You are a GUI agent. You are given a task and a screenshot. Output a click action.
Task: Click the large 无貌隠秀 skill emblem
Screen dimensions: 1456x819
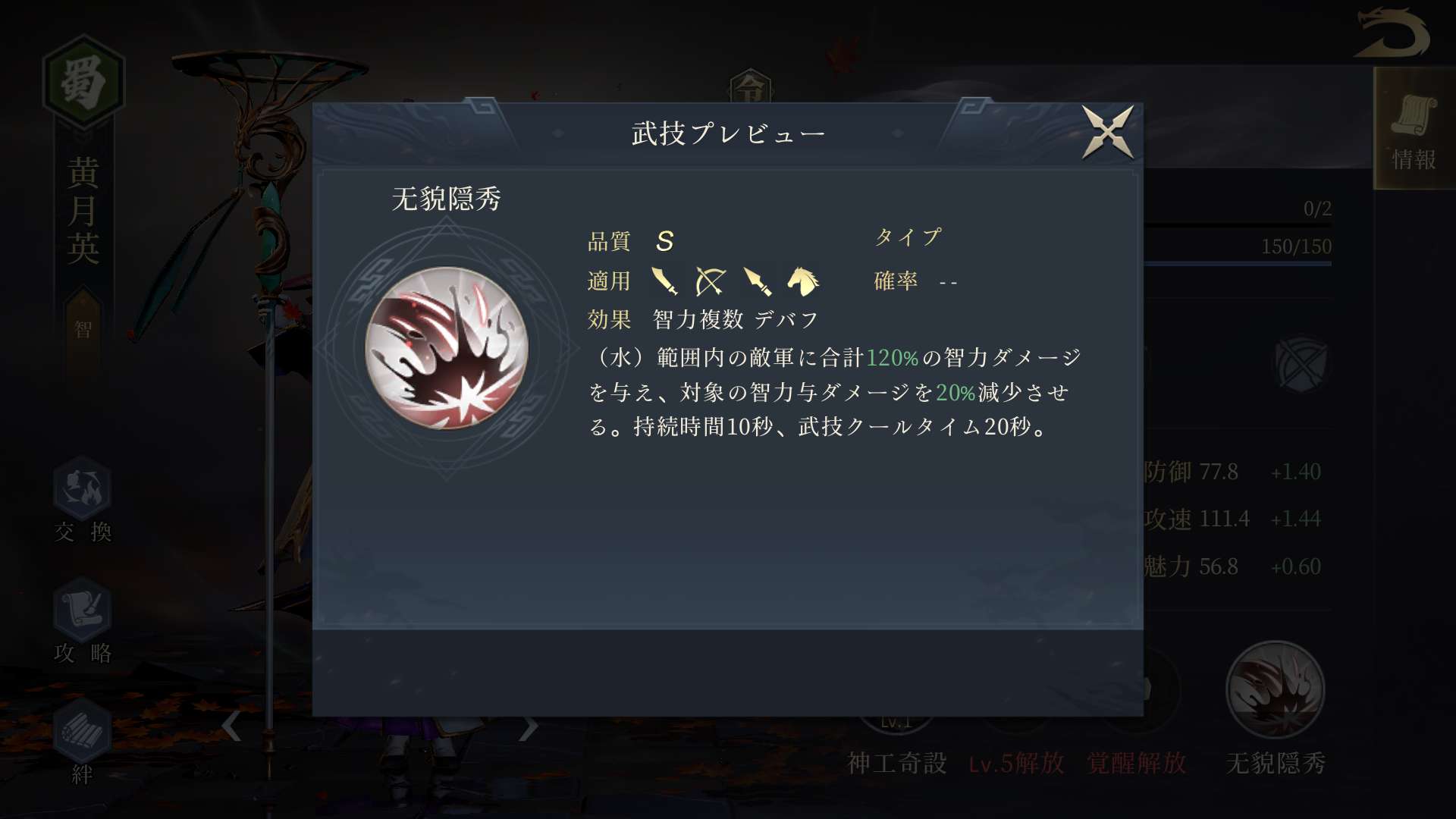coord(447,348)
